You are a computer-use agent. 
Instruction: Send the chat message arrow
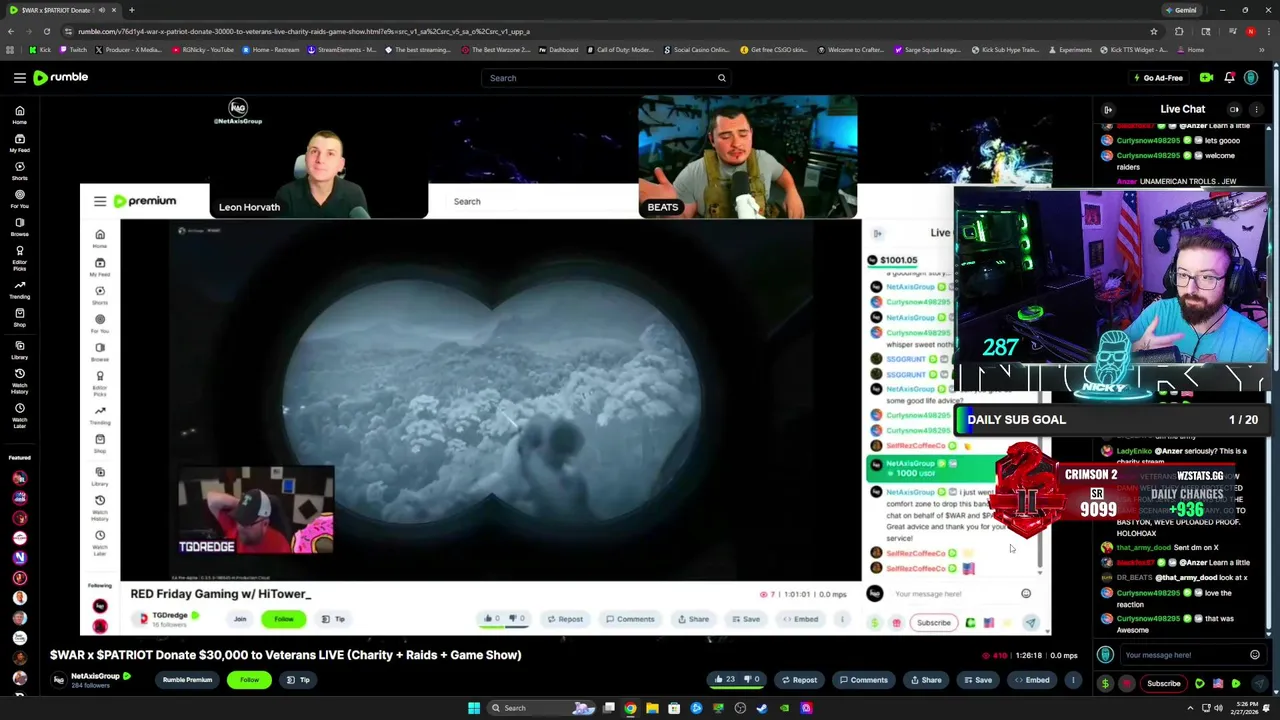click(x=1258, y=684)
